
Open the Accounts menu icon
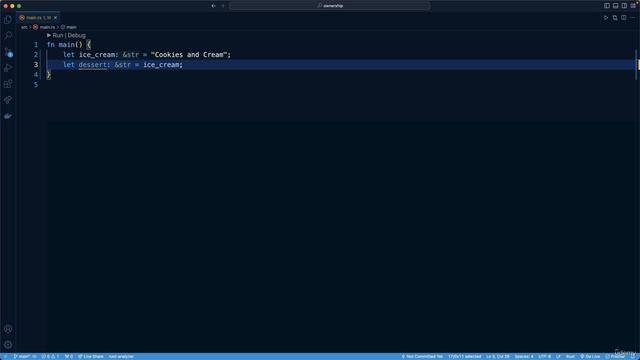coord(8,329)
